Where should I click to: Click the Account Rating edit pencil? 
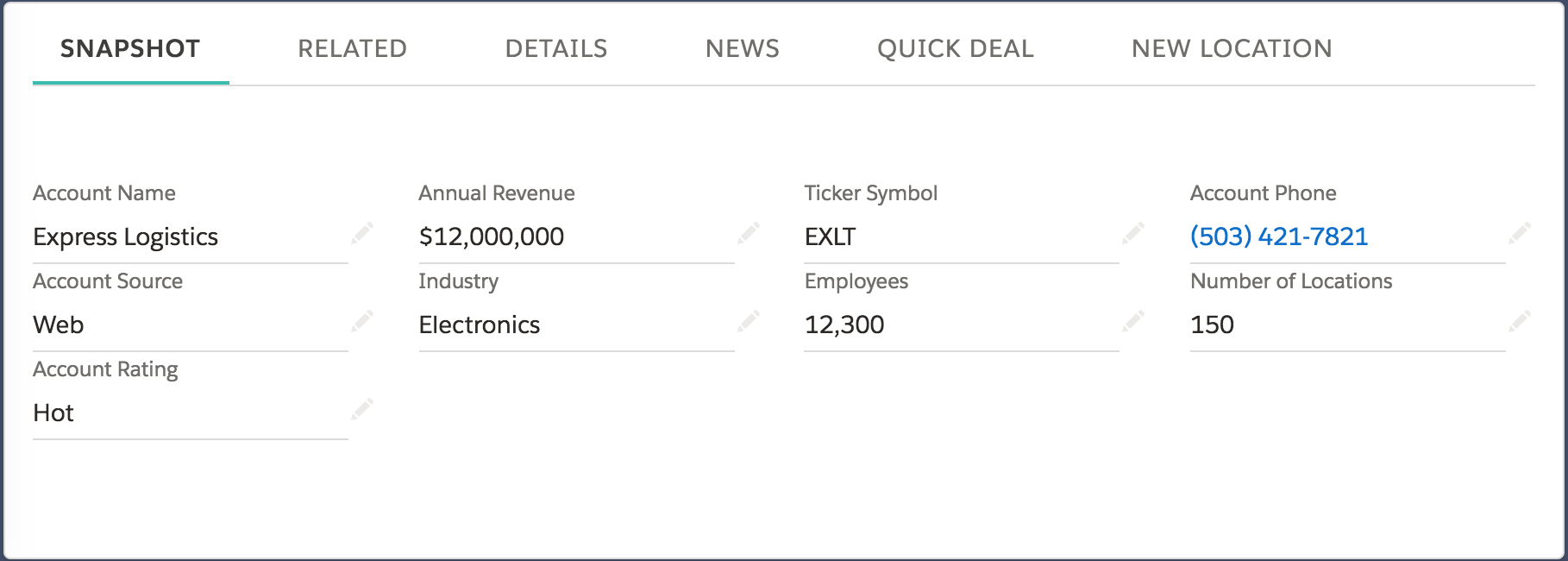(362, 409)
